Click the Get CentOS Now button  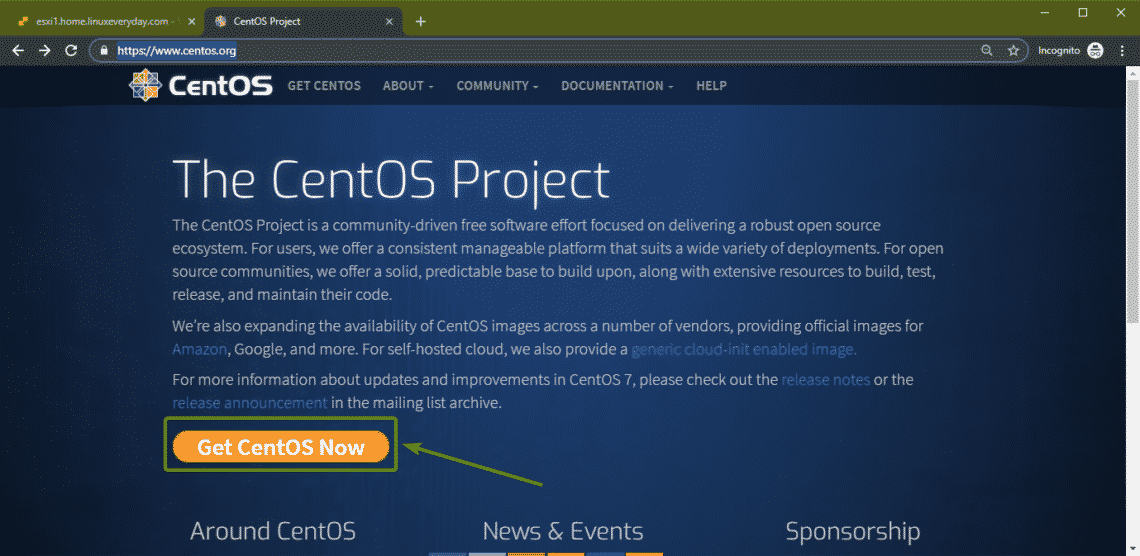281,446
